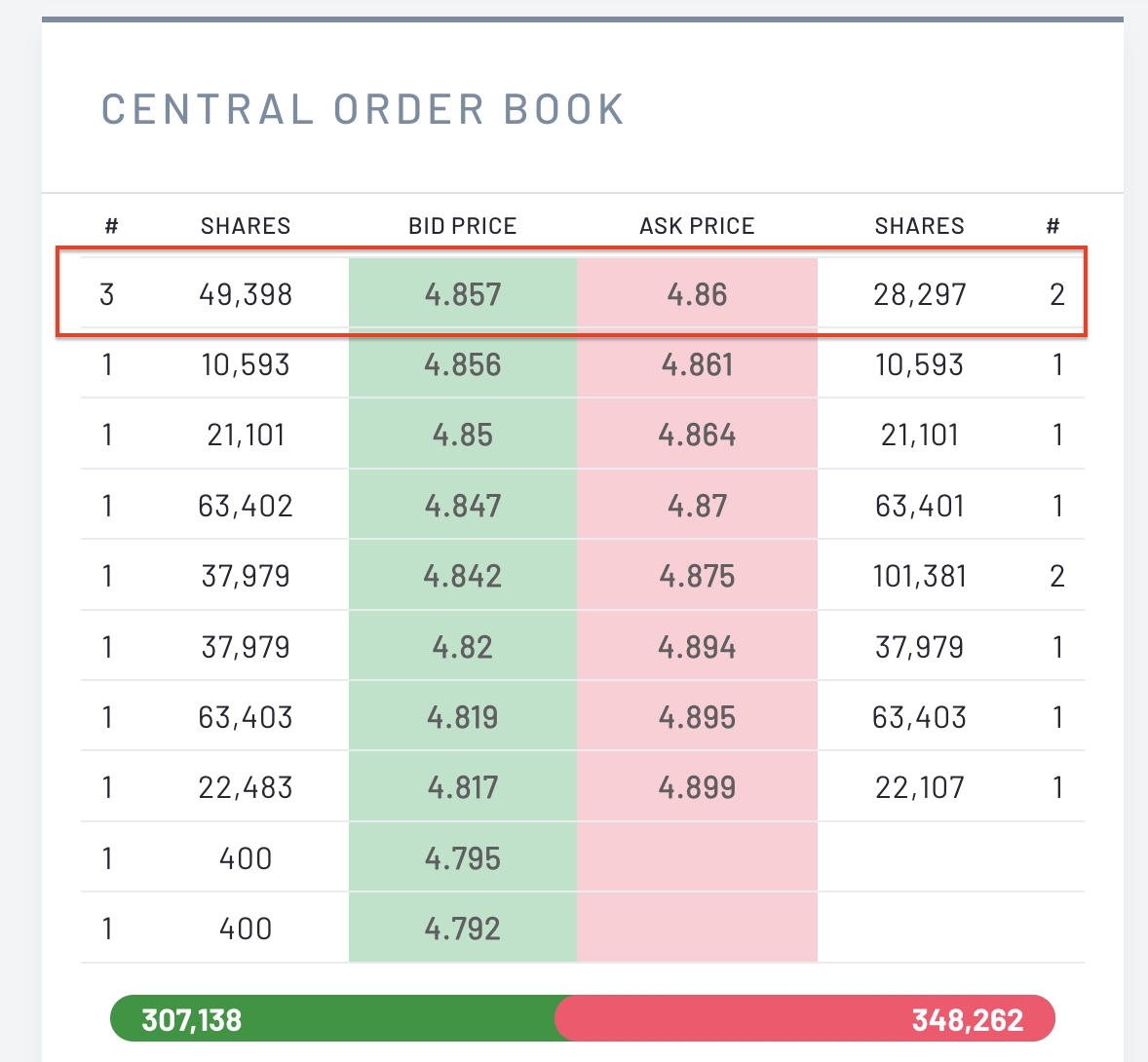1148x1062 pixels.
Task: Click the 49,398 bid shares value
Action: pos(246,294)
